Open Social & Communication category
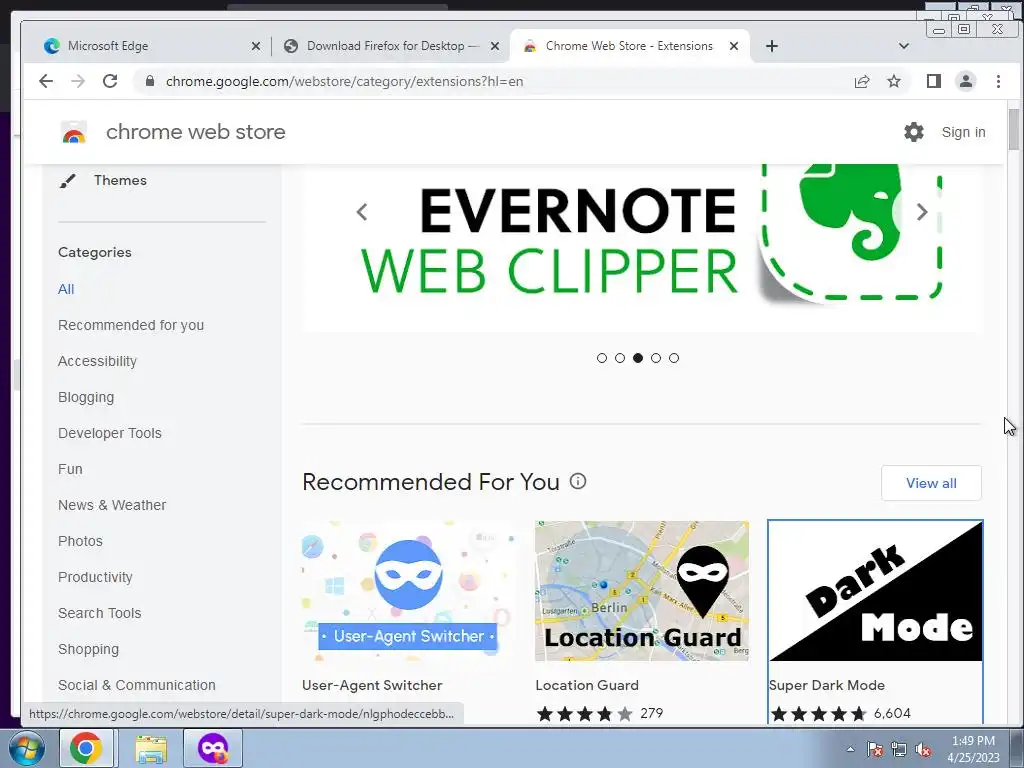Image resolution: width=1024 pixels, height=768 pixels. coord(136,685)
